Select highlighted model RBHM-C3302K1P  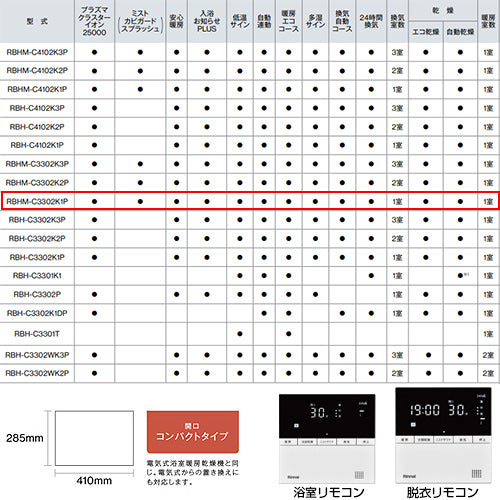(37, 201)
